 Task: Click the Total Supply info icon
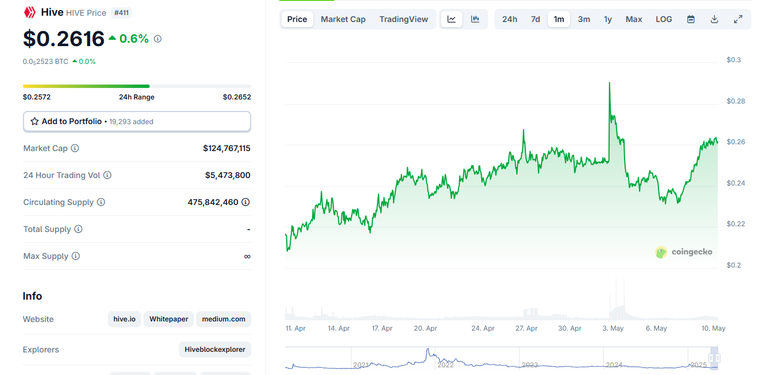(78, 229)
